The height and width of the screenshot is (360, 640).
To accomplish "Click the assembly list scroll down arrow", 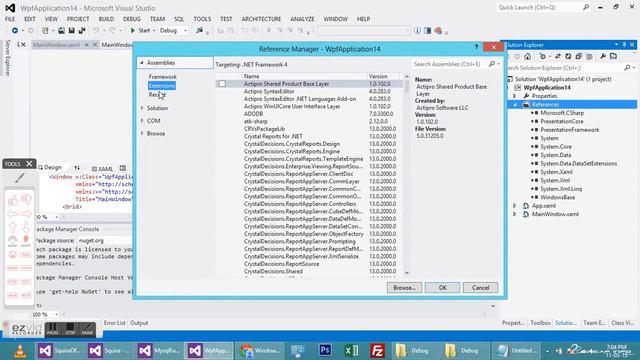I will click(x=407, y=273).
